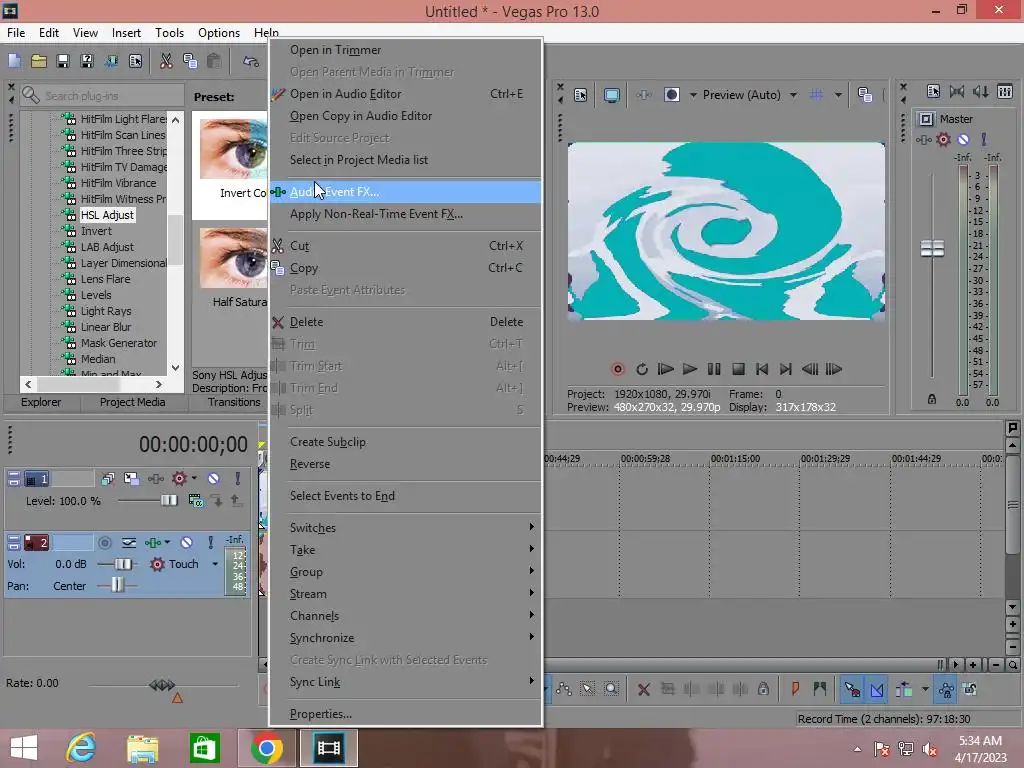This screenshot has height=768, width=1024.
Task: Switch to the Explorer tab
Action: 40,402
